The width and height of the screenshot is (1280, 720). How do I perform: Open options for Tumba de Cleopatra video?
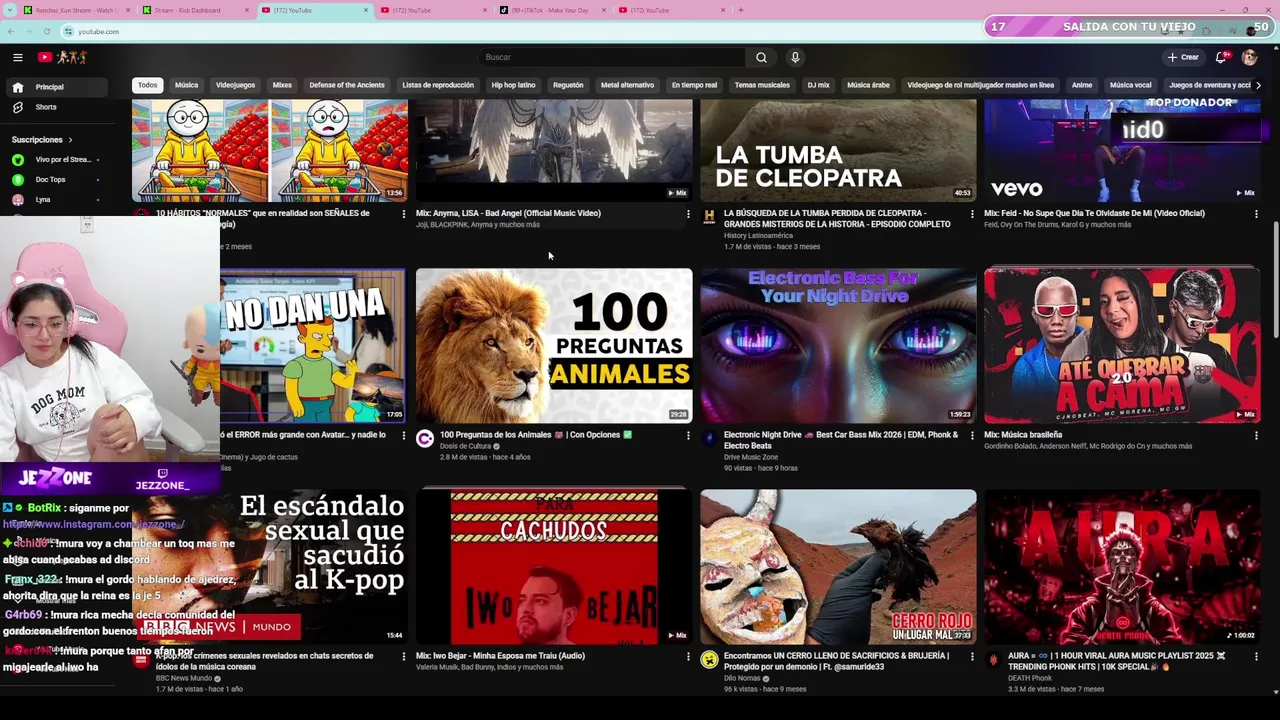point(972,214)
